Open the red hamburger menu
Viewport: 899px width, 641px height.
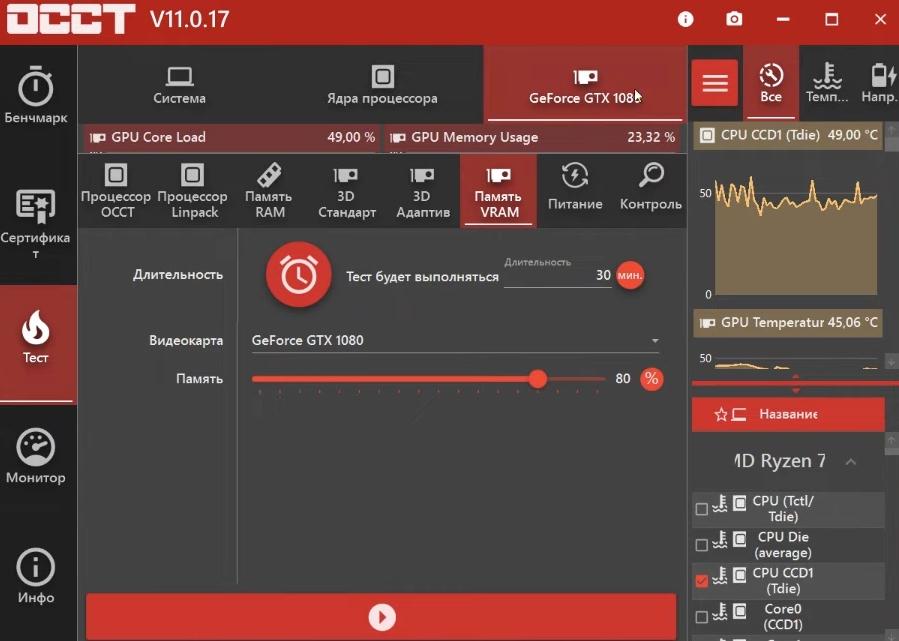[x=715, y=83]
